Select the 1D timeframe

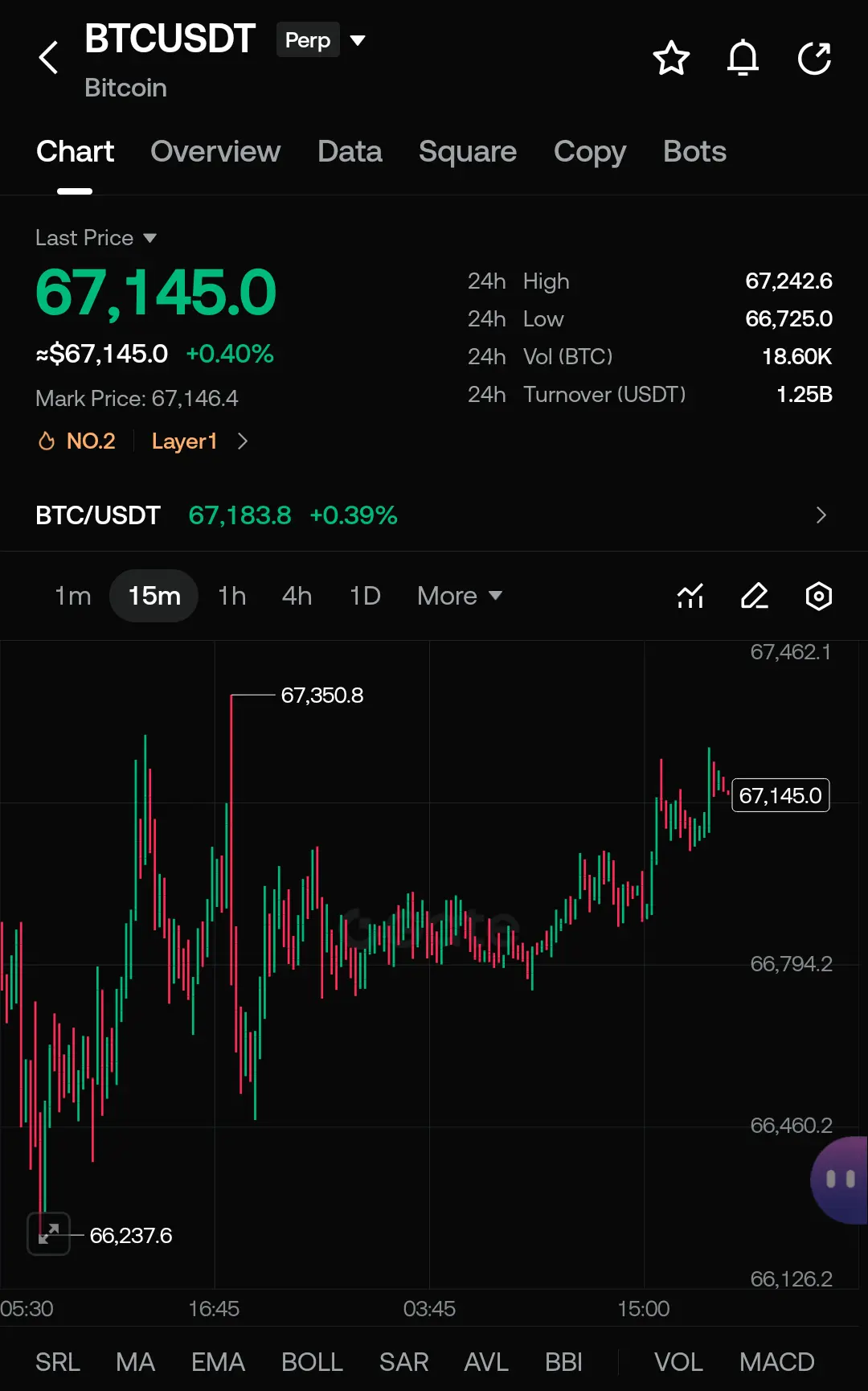click(365, 596)
